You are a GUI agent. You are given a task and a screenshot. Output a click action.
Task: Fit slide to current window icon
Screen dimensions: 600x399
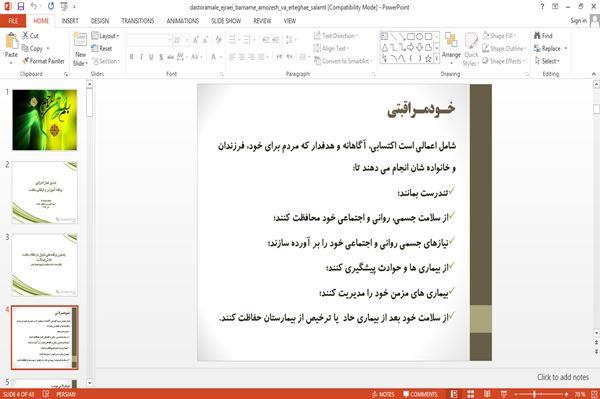point(594,394)
